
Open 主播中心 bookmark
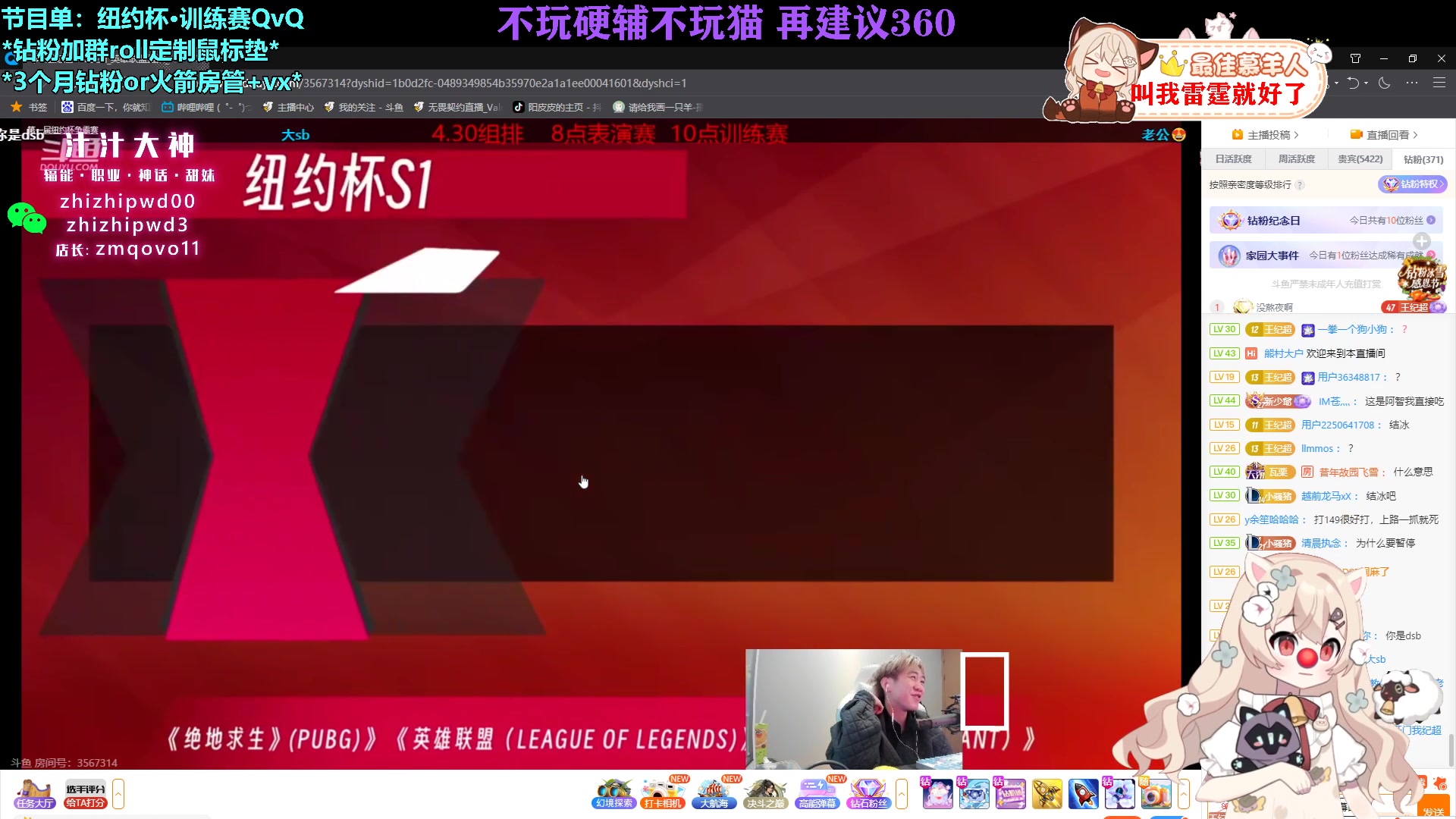click(x=288, y=107)
